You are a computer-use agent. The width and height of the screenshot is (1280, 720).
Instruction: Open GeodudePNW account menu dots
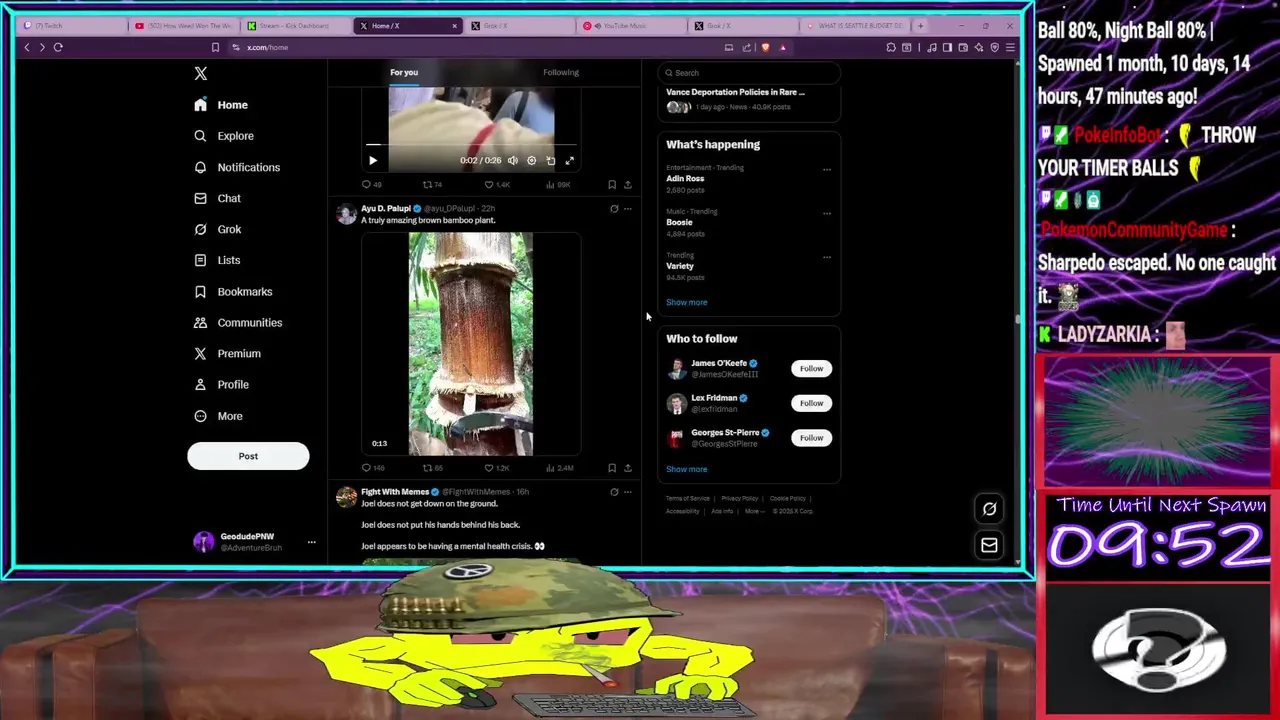[311, 542]
